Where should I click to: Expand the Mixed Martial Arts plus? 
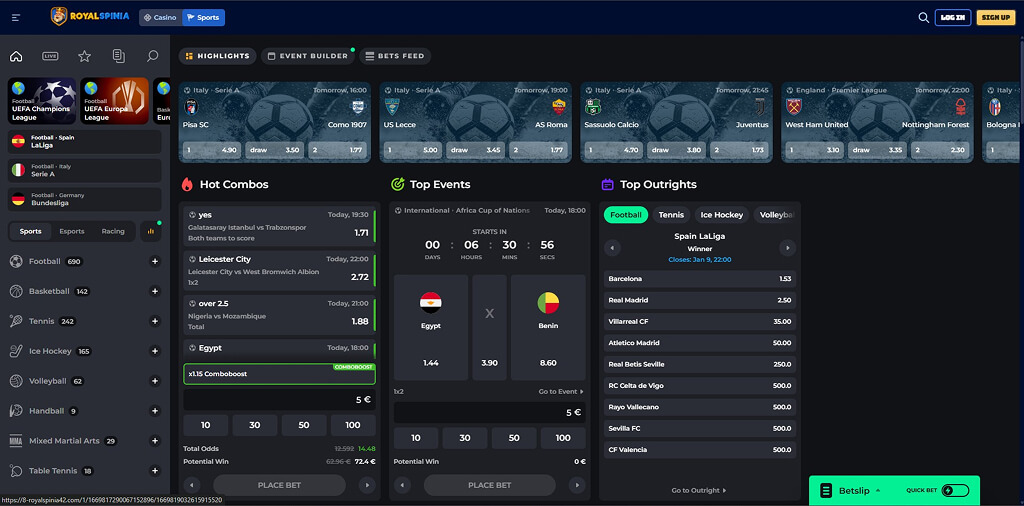click(155, 441)
